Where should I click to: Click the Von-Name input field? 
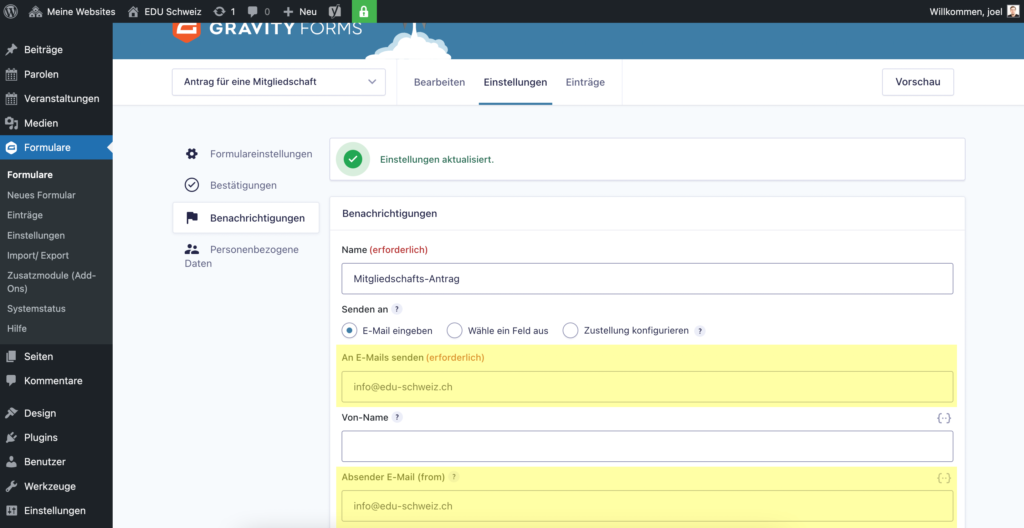647,446
